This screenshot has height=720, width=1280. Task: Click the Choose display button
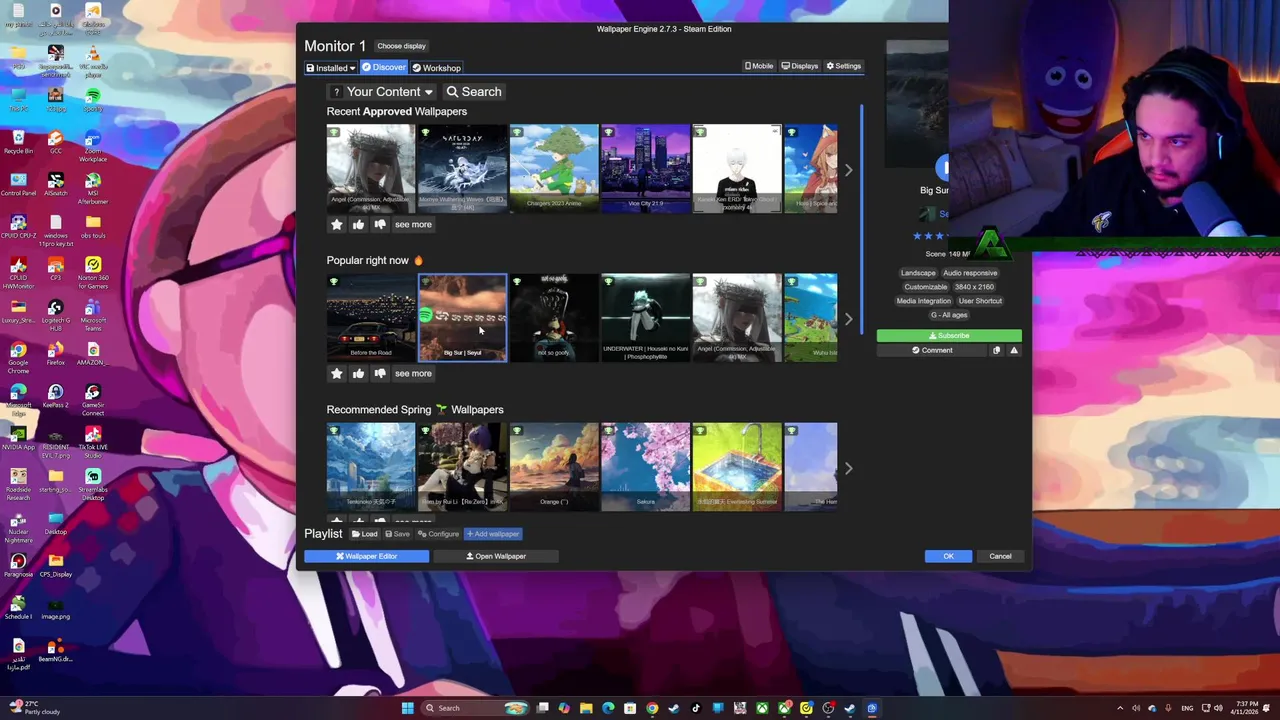[x=401, y=46]
